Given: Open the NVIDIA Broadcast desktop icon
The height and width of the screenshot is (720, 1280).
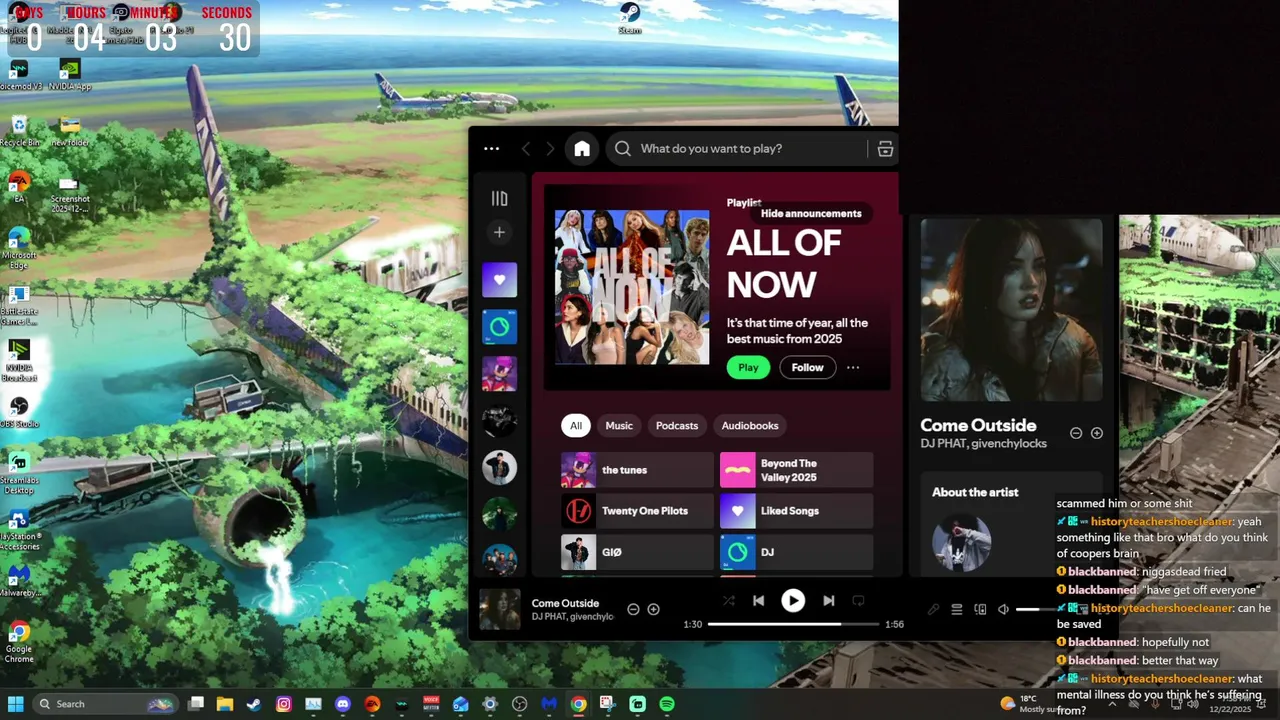Looking at the screenshot, I should (x=19, y=360).
